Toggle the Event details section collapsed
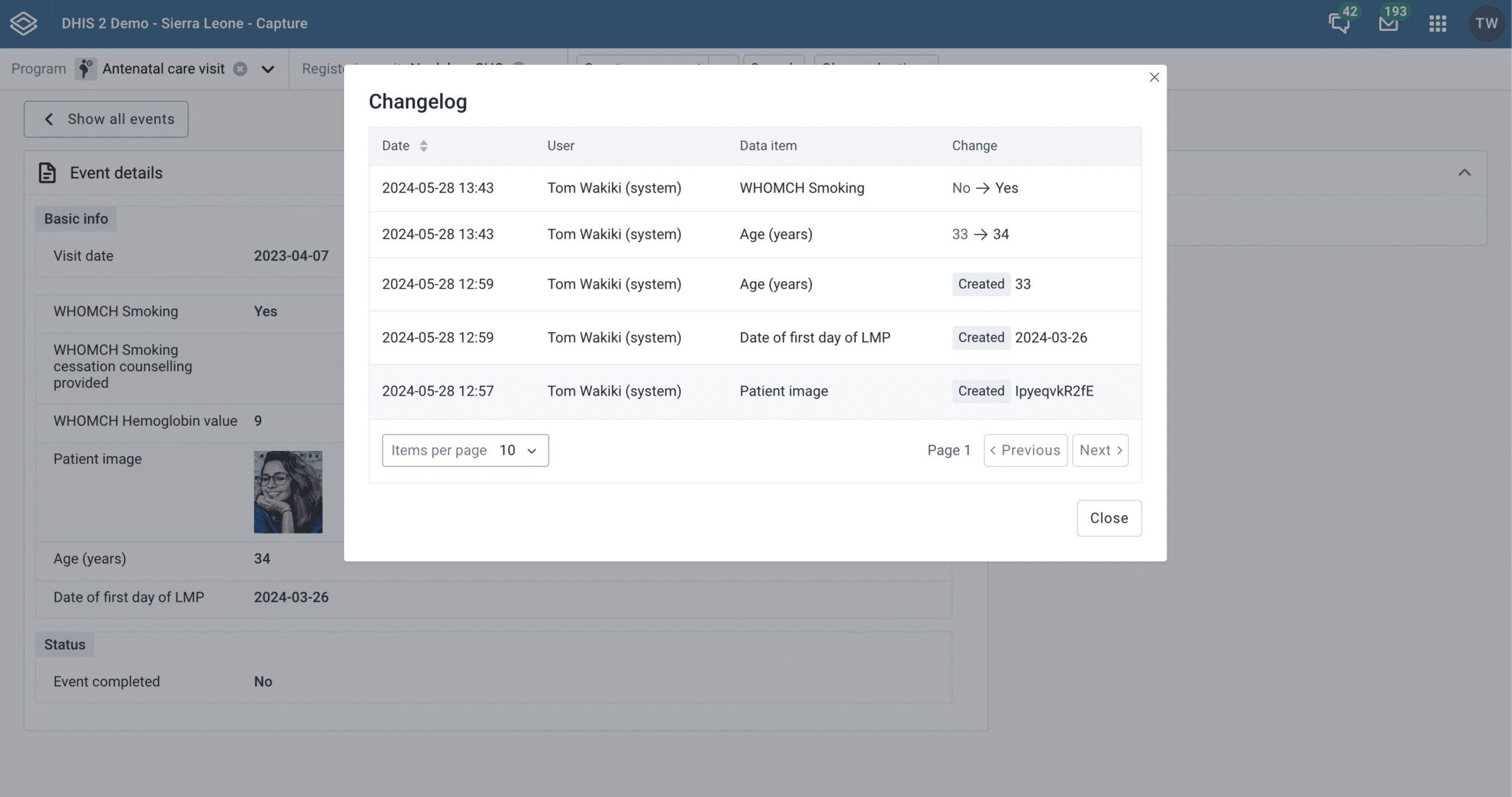 point(1464,172)
